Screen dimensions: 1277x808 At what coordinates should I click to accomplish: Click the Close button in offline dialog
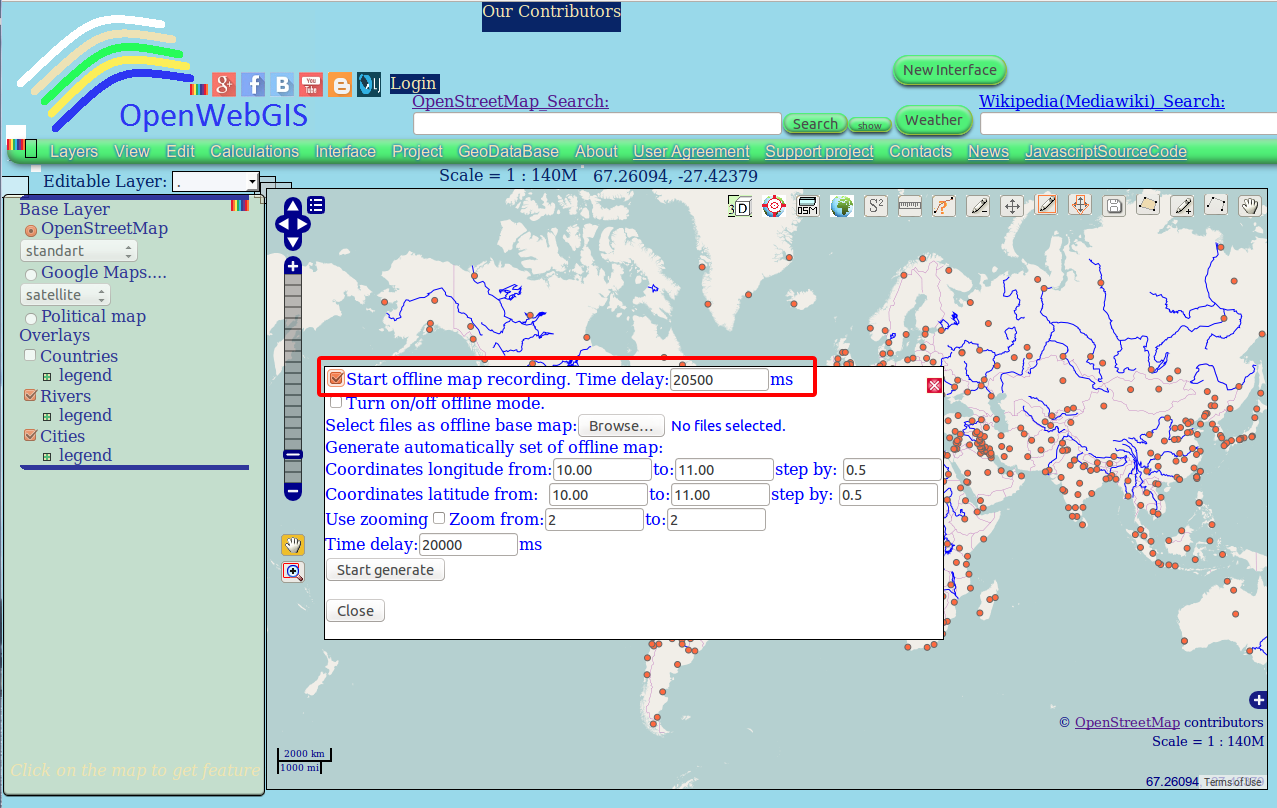coord(355,611)
